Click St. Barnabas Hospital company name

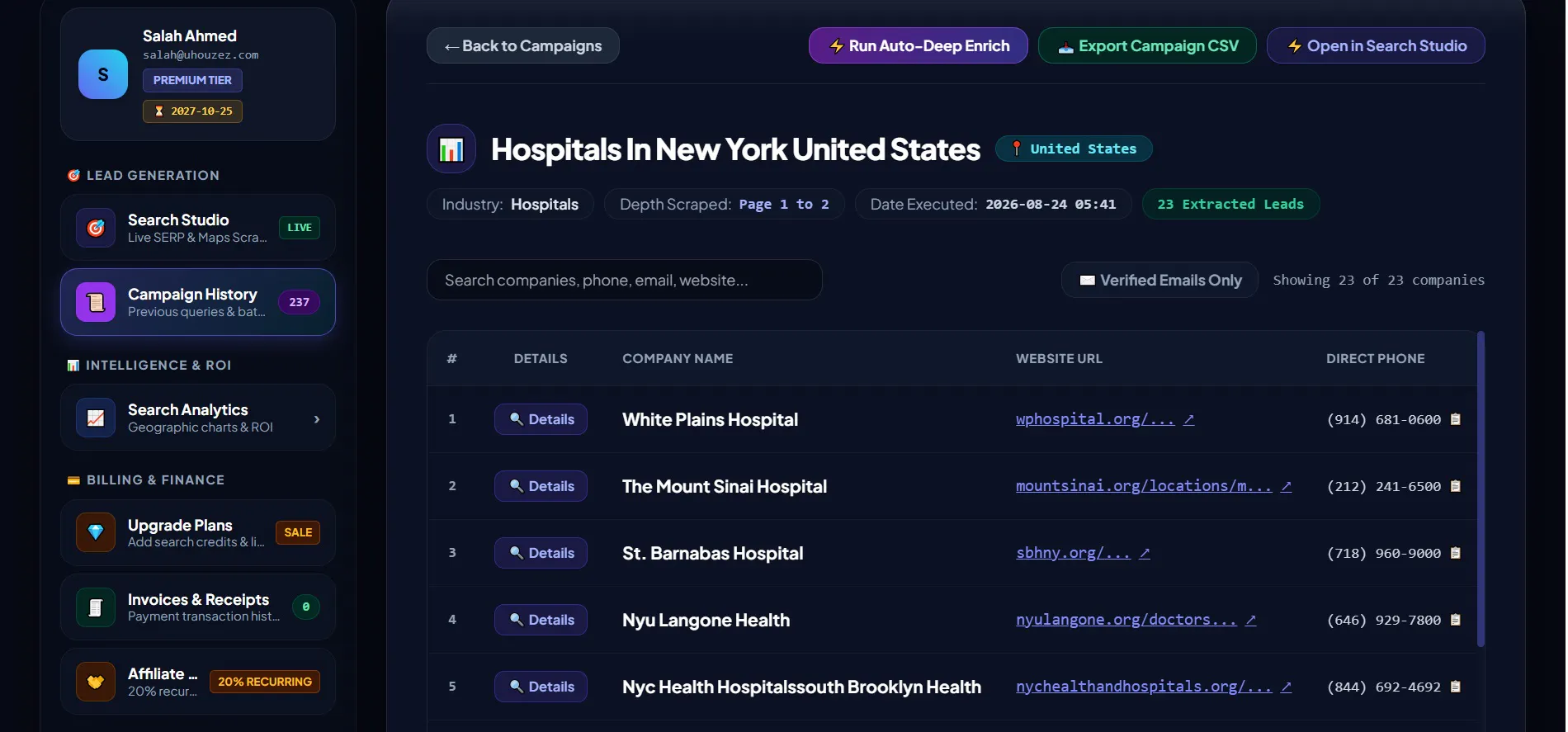tap(712, 553)
